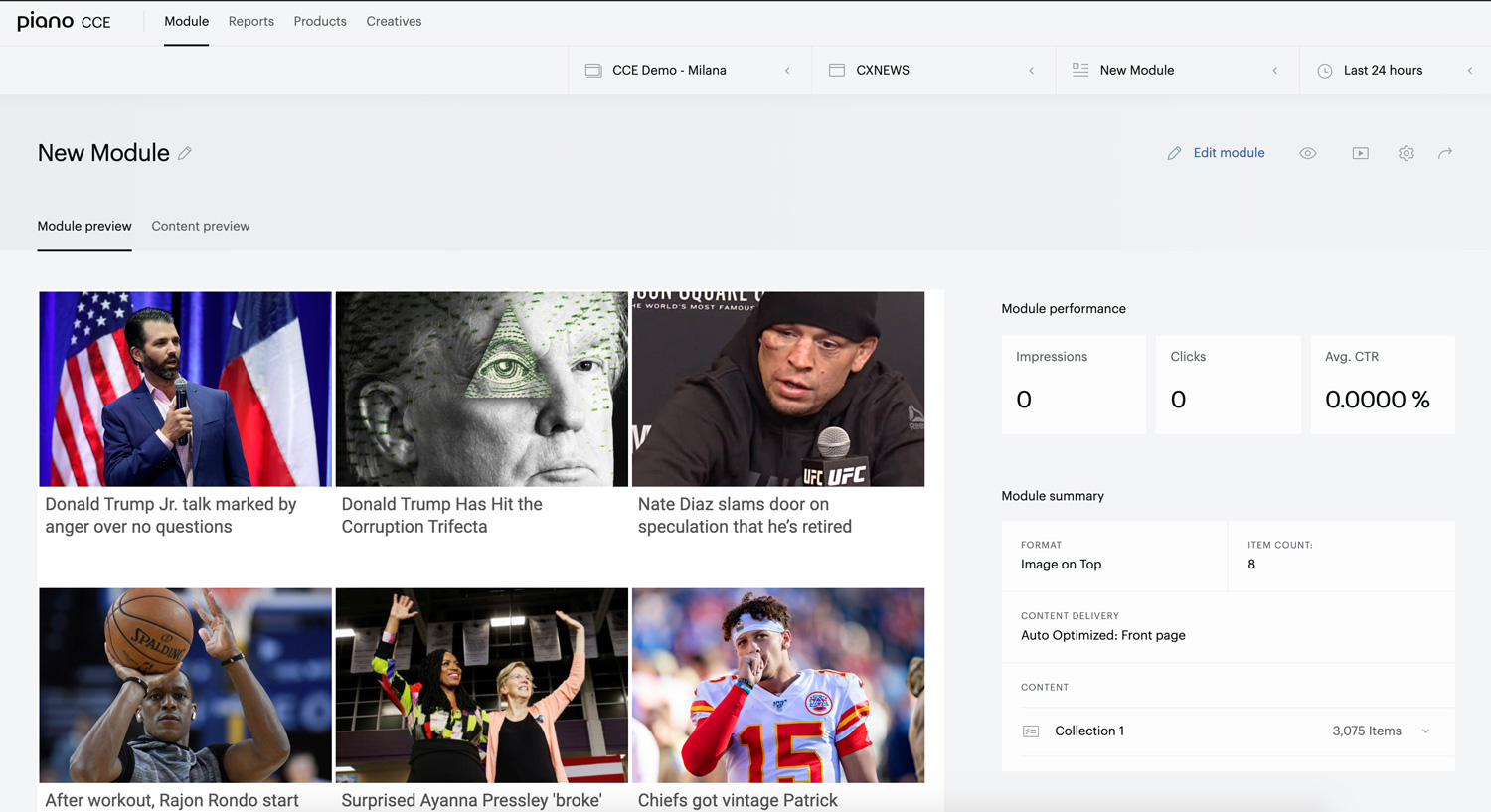Screen dimensions: 1491x812
Task: Go to the Creatives menu
Action: tap(394, 21)
